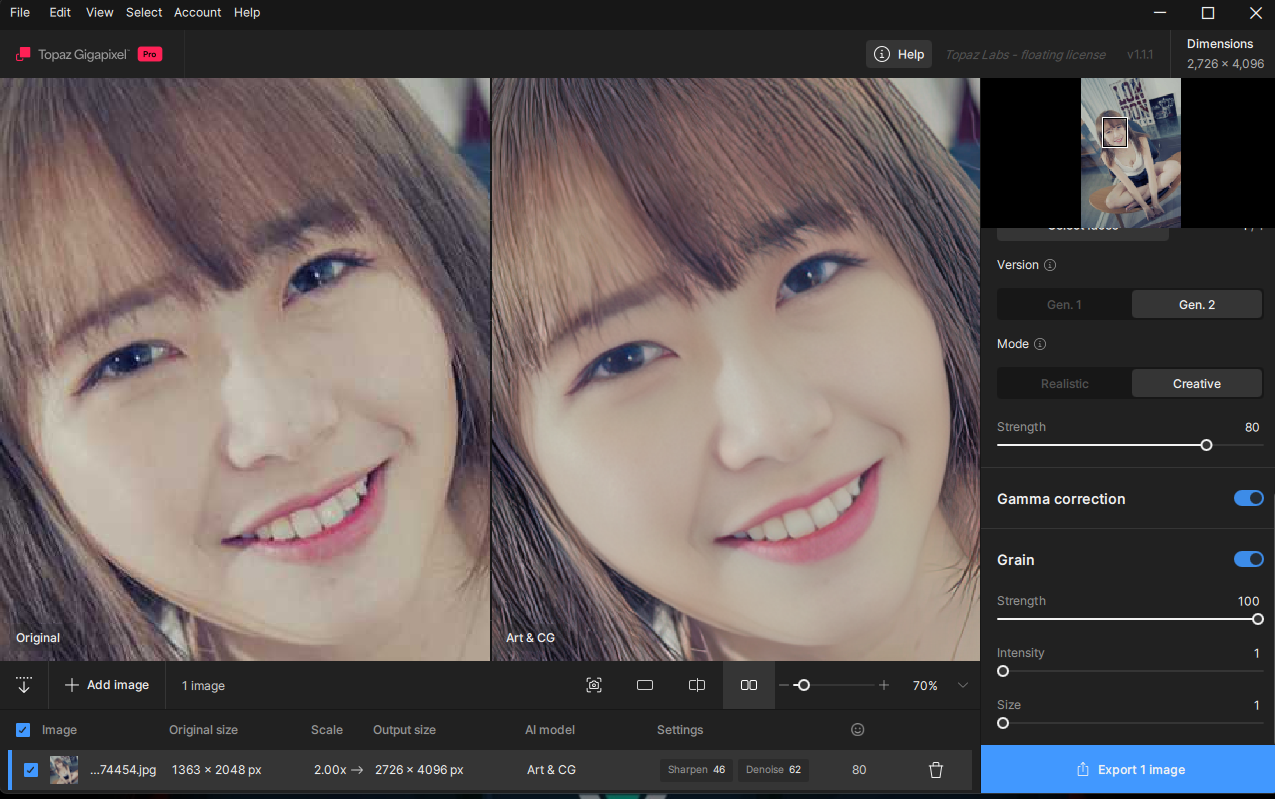
Task: Click the Add image button
Action: (x=107, y=685)
